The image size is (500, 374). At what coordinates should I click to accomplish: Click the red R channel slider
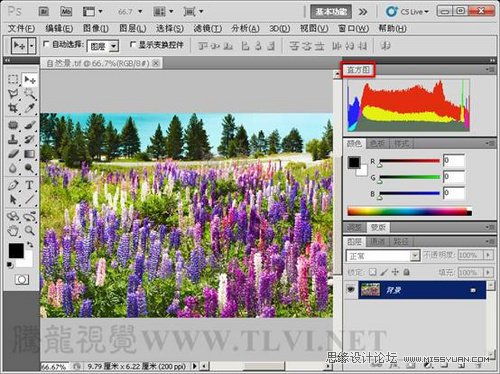(410, 161)
